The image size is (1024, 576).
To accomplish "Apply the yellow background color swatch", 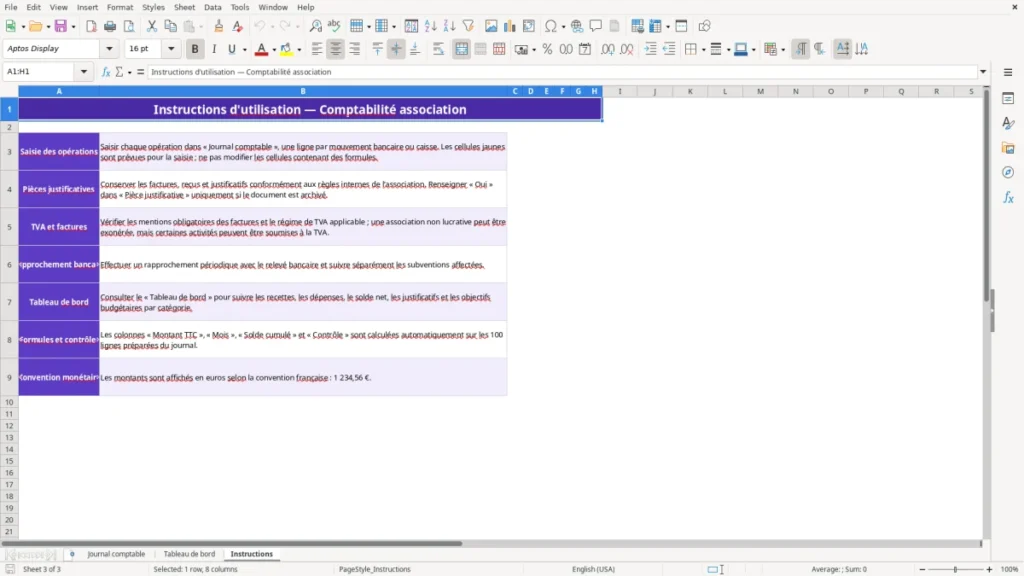I will point(286,49).
